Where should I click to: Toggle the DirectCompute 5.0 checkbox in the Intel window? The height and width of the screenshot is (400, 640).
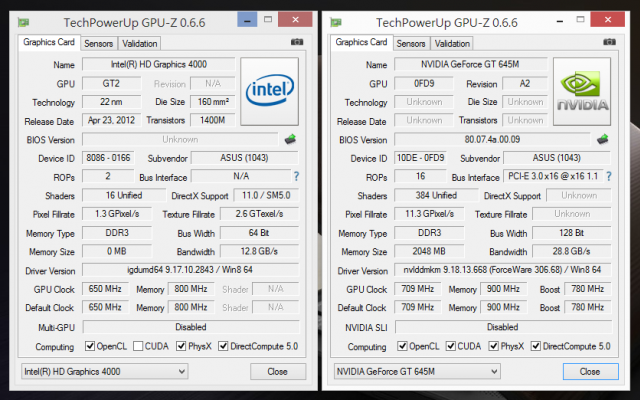223,346
